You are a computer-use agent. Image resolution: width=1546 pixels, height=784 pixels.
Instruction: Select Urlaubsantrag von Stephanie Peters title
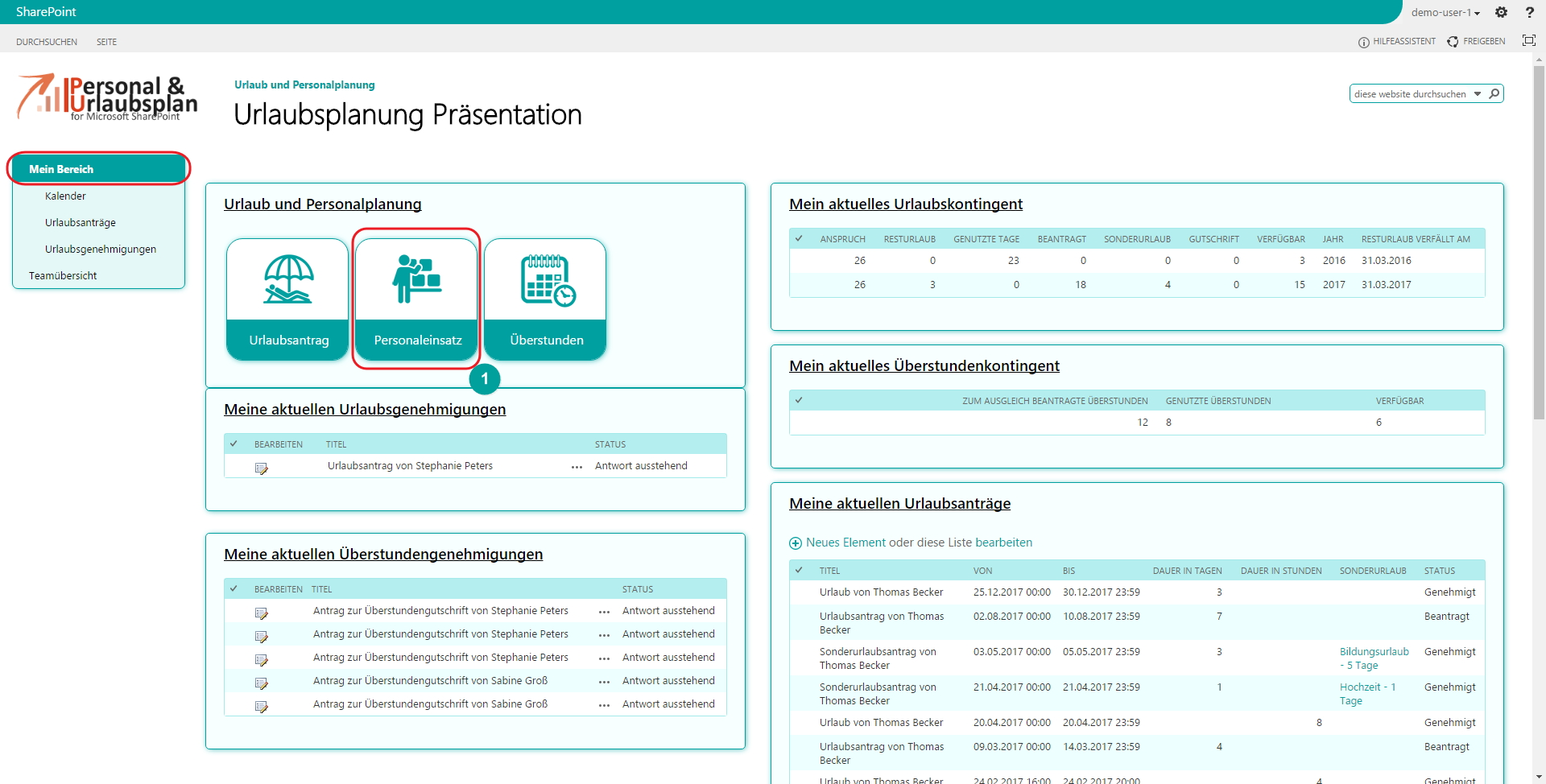pyautogui.click(x=410, y=466)
